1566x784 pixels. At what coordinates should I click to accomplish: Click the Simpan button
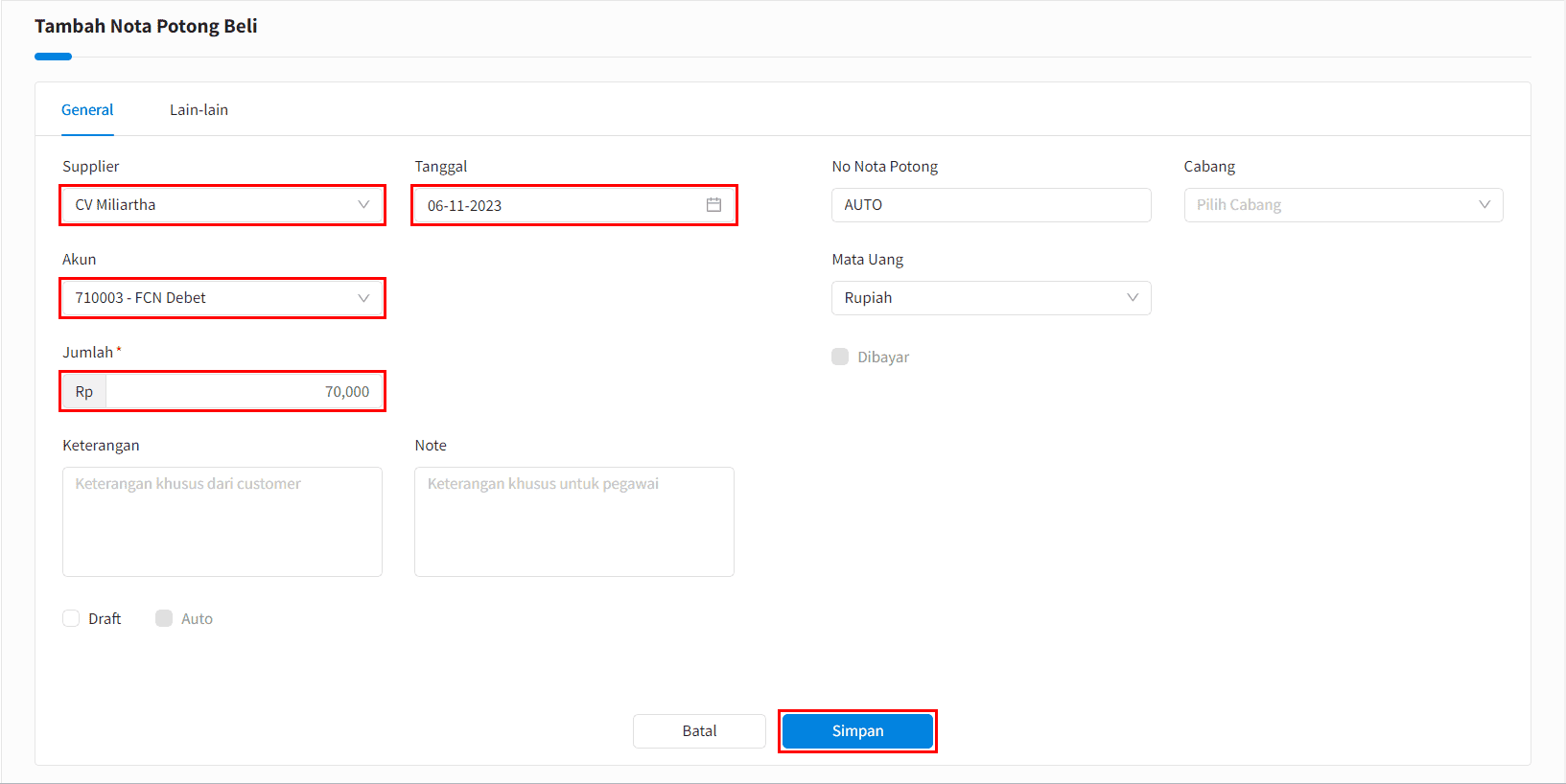click(x=857, y=730)
